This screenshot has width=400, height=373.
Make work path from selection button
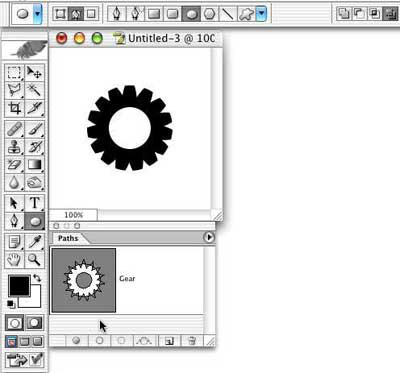145,341
